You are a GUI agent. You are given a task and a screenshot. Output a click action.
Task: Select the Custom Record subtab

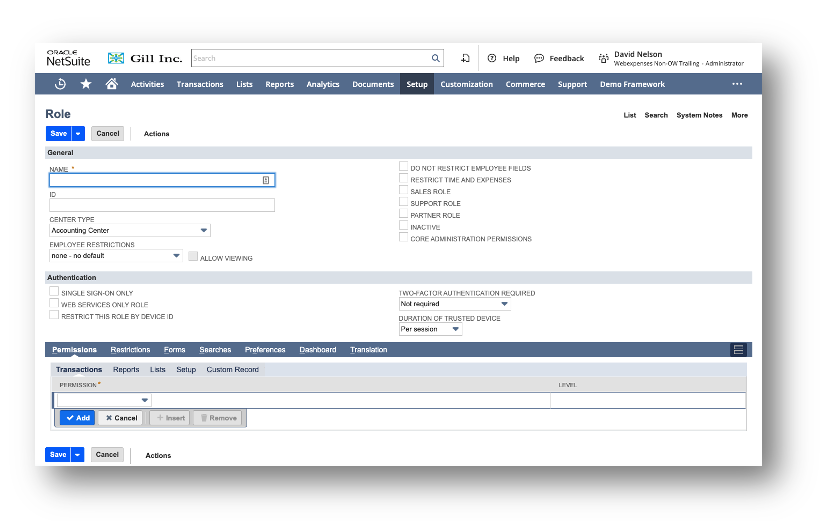coord(233,370)
